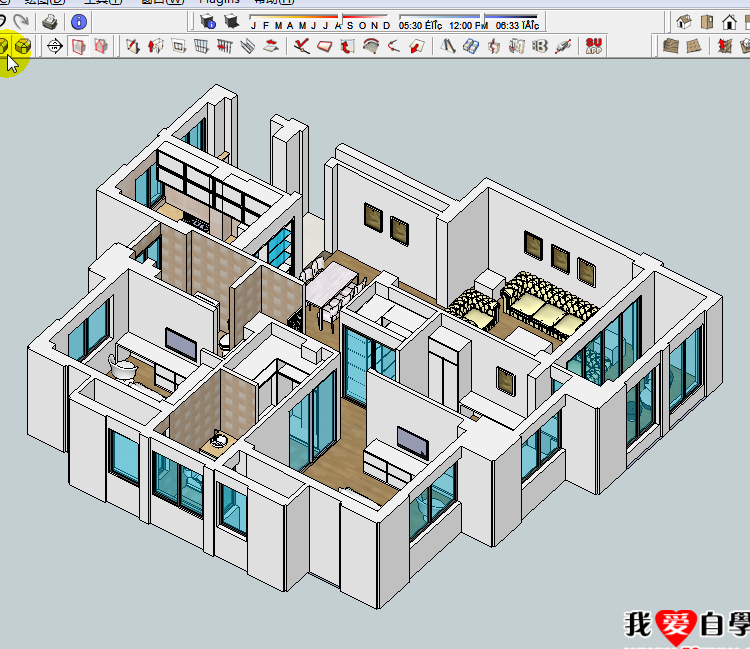The height and width of the screenshot is (649, 750).
Task: Toggle display of section cuts
Action: (101, 46)
